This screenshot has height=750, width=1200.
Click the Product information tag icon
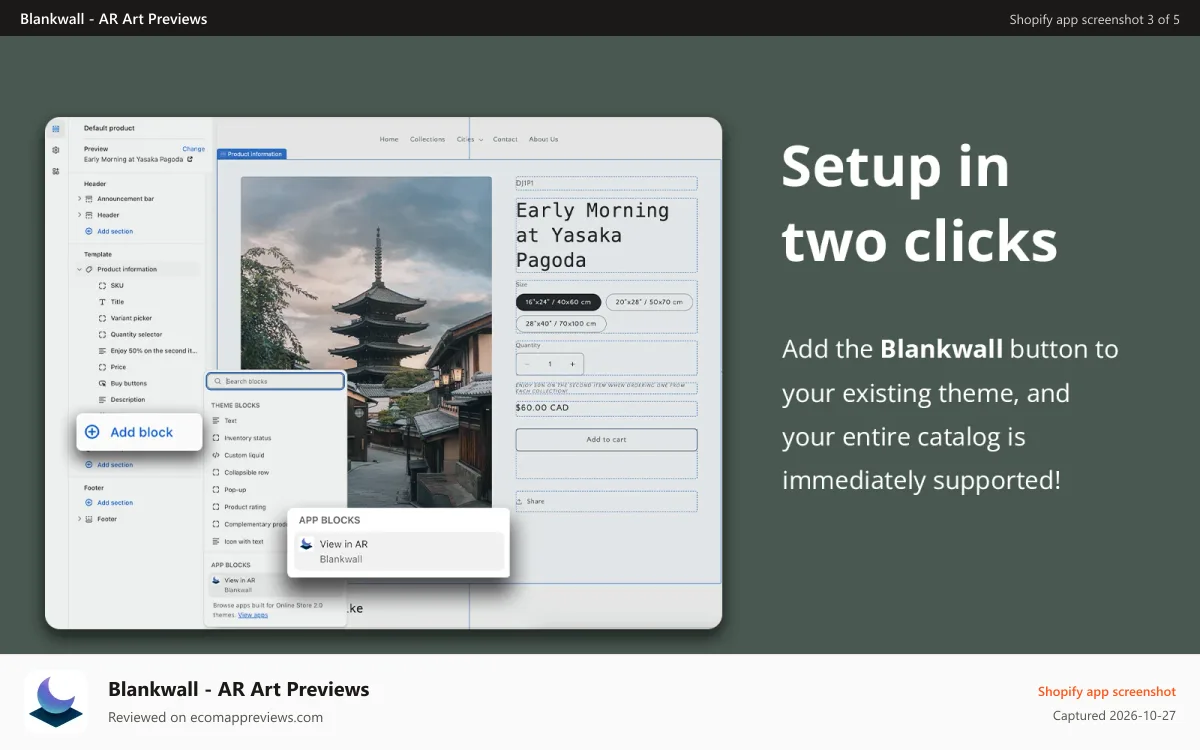(x=89, y=270)
